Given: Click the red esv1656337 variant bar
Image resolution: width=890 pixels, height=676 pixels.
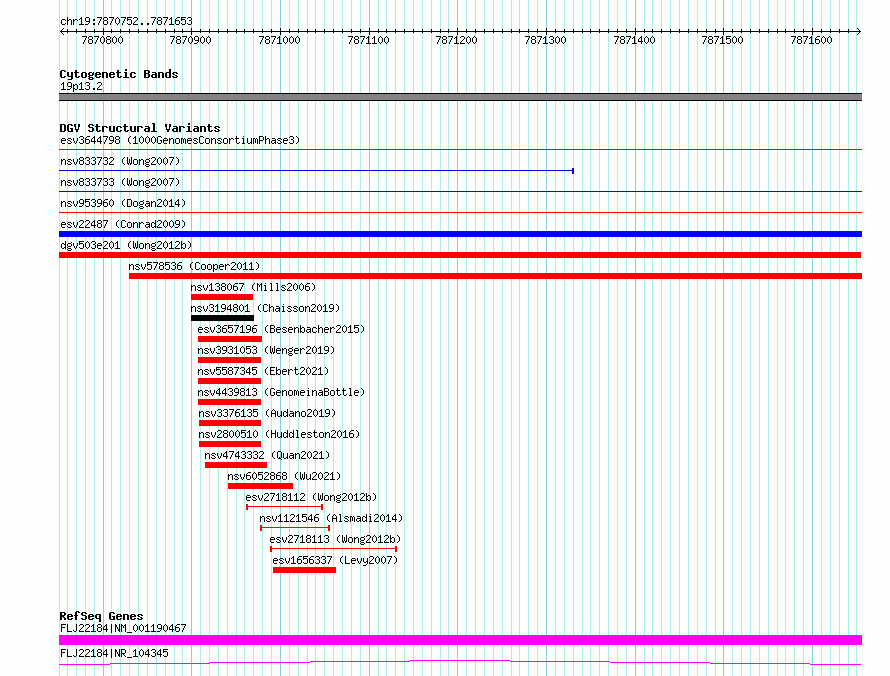Looking at the screenshot, I should 304,570.
